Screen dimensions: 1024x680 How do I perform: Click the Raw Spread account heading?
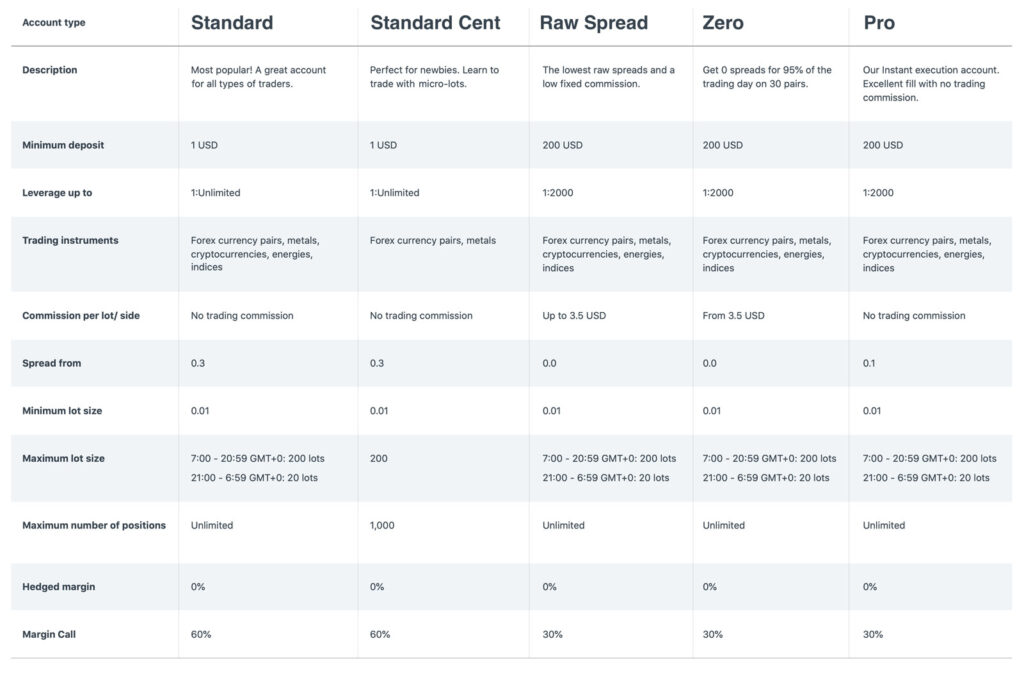[594, 23]
